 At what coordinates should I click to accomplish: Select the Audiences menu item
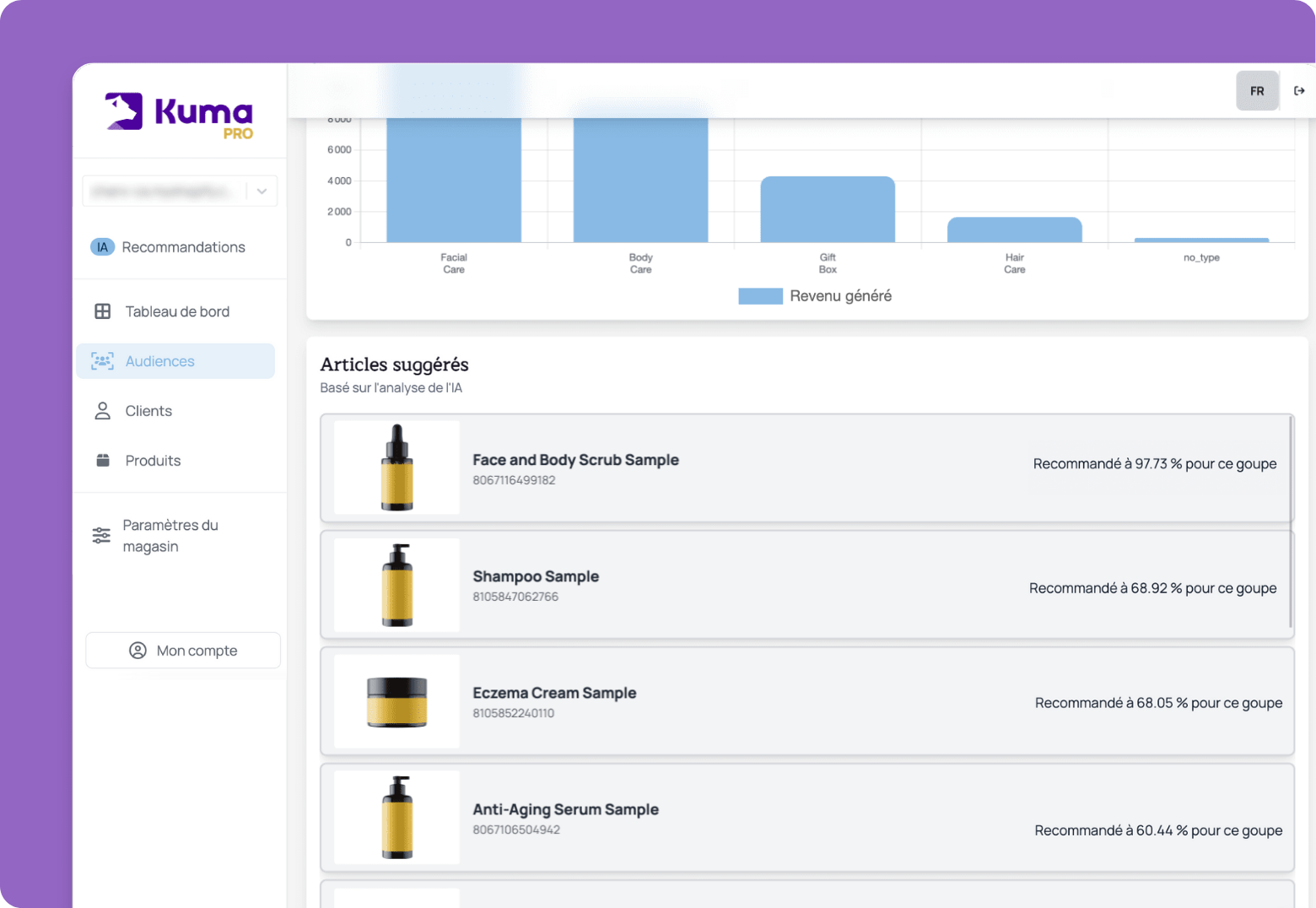(x=175, y=361)
